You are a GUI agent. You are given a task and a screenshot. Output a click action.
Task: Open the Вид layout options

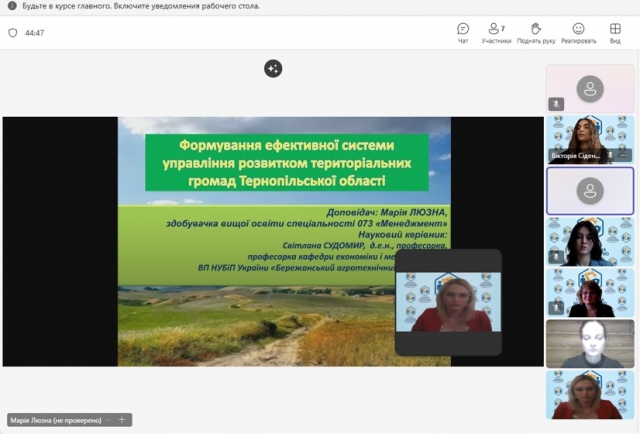point(615,32)
